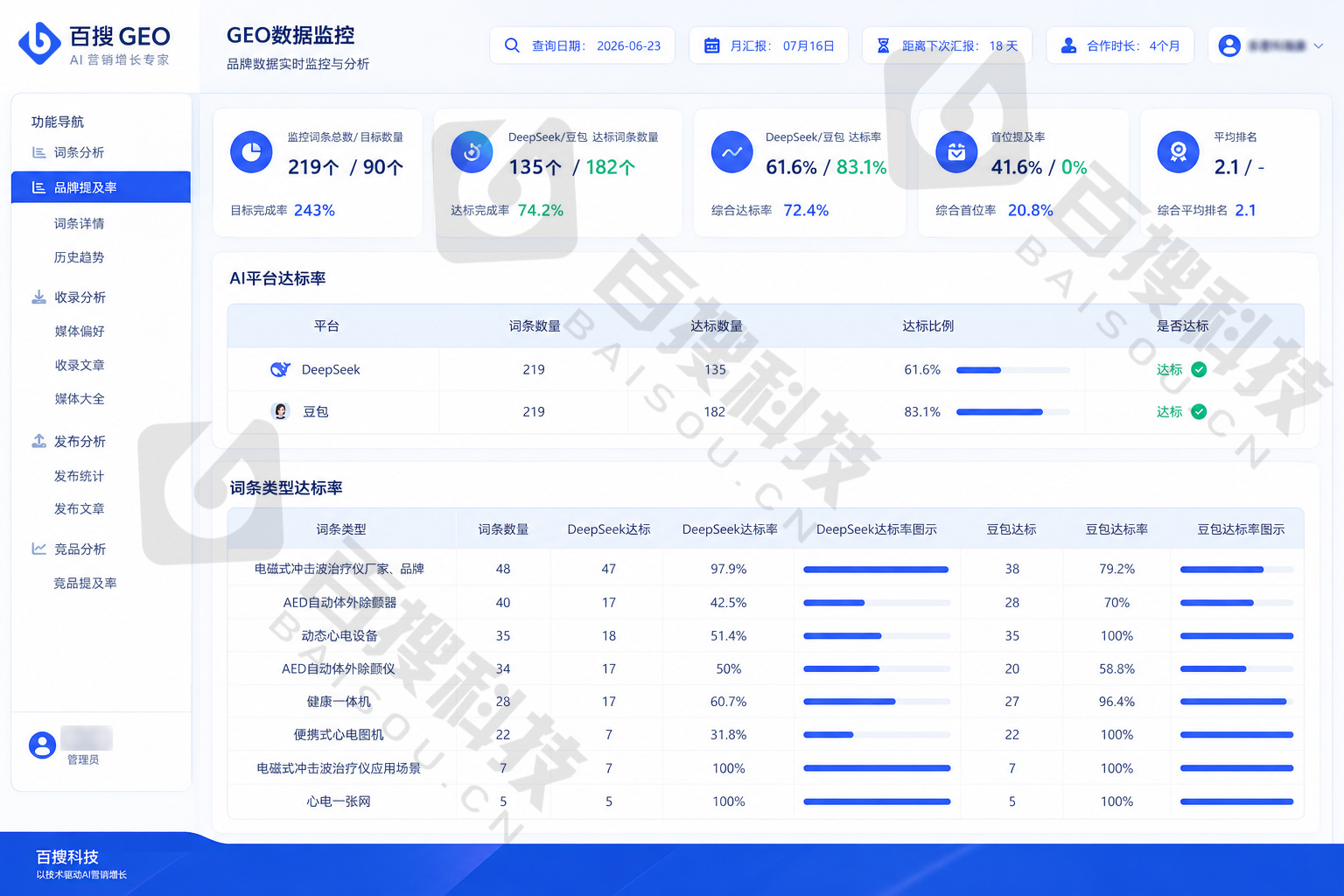
Task: Open 词条分析 in the sidebar
Action: (x=79, y=152)
